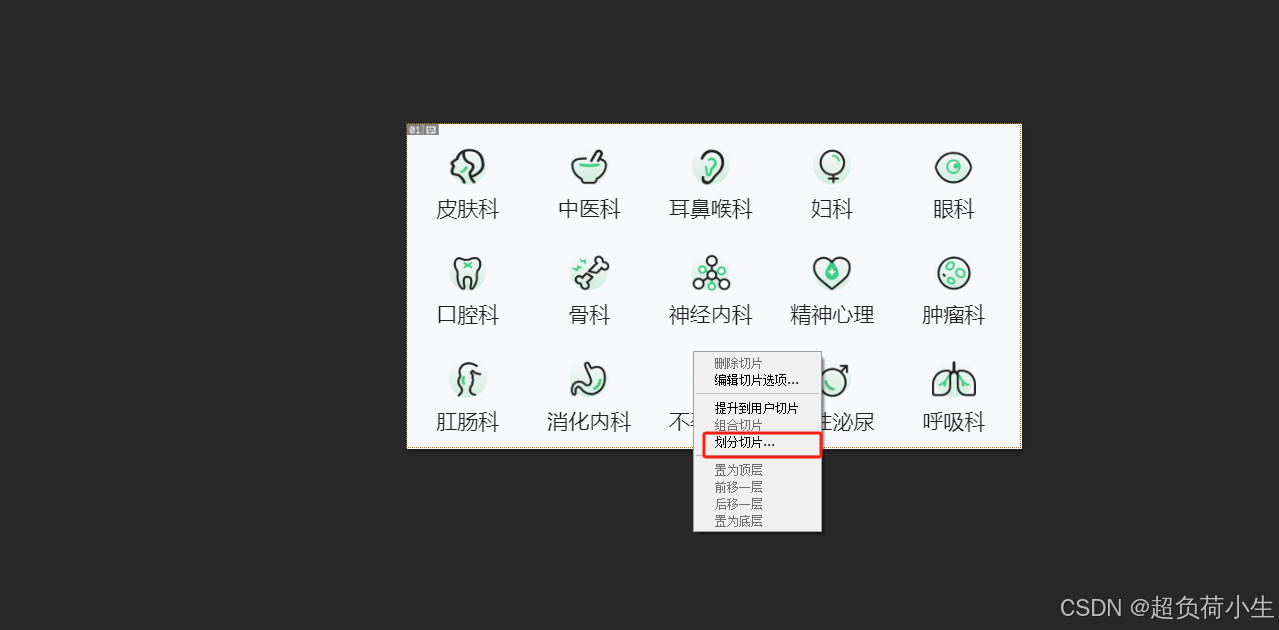Choose 编辑切片选项... in the context menu
The image size is (1279, 630).
pyautogui.click(x=757, y=380)
